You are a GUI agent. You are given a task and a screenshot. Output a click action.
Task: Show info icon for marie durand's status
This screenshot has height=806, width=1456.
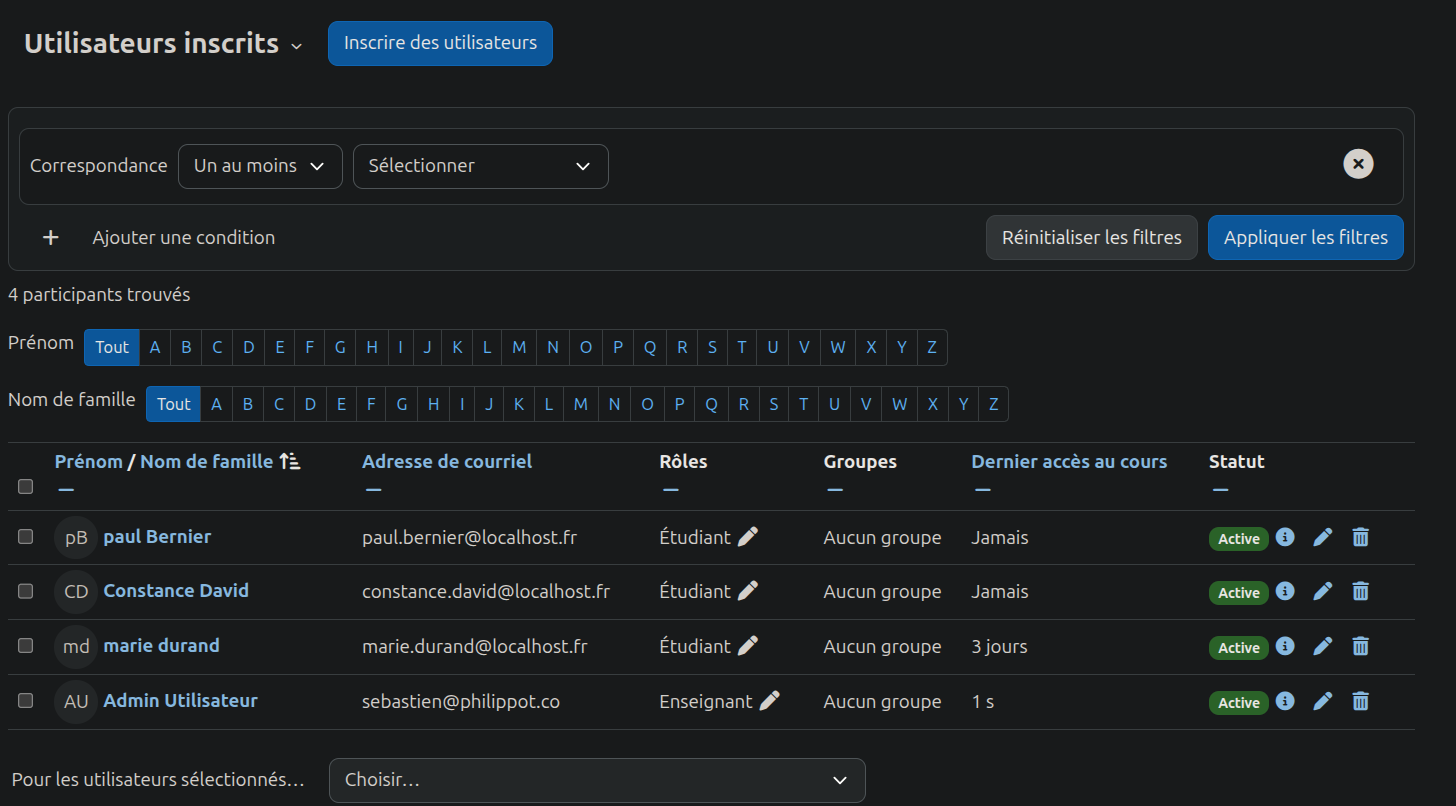click(x=1286, y=646)
